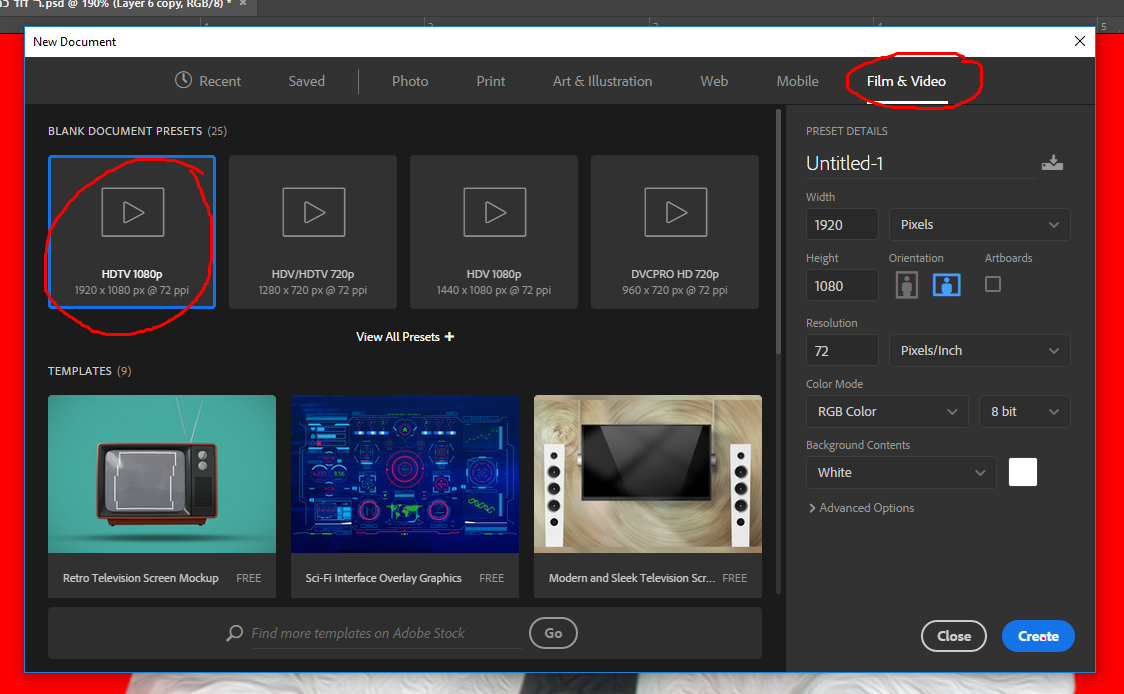Click the white background color swatch
Screen dimensions: 1124x694
click(x=1023, y=472)
